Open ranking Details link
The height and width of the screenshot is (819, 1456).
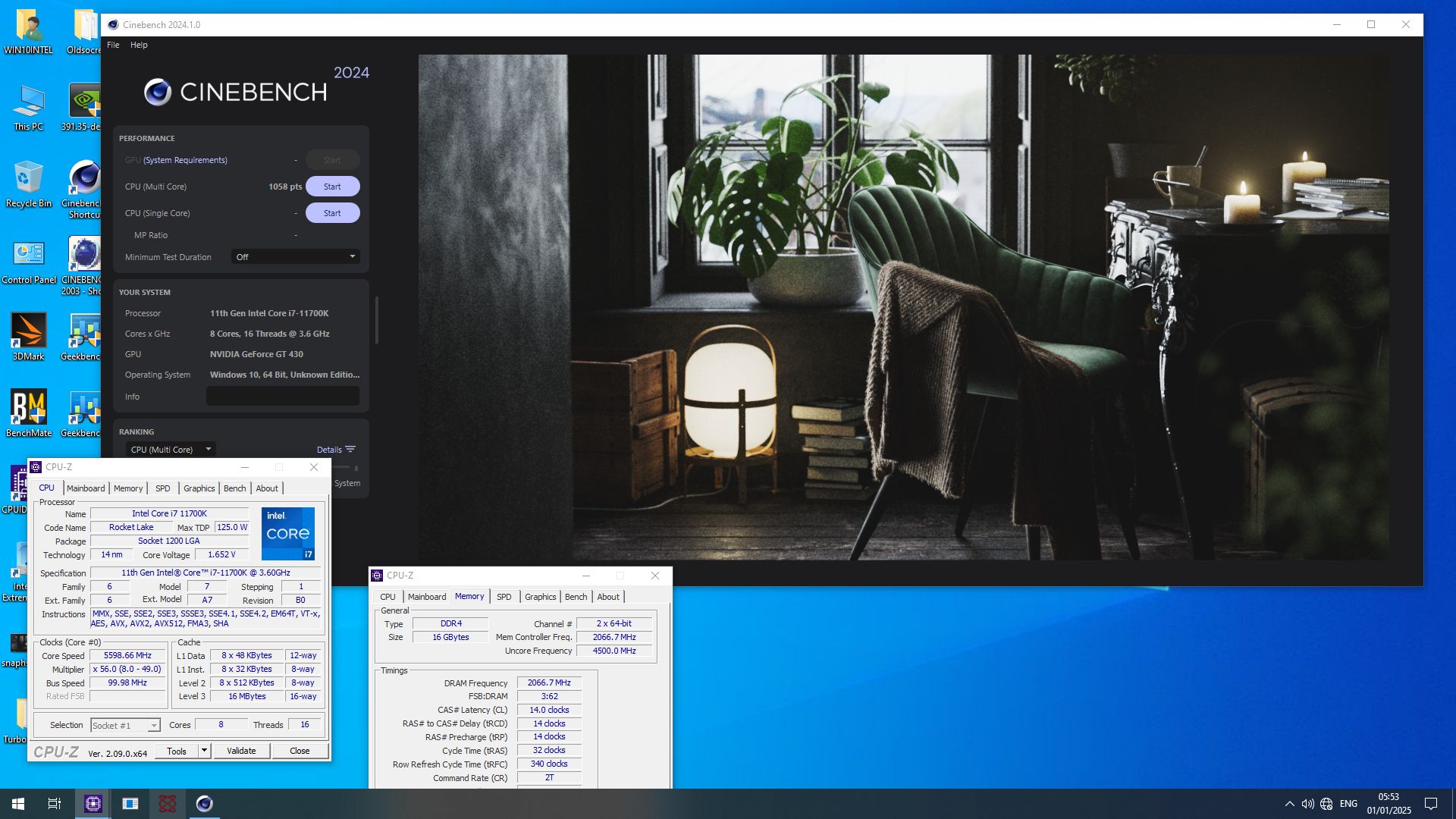[329, 450]
